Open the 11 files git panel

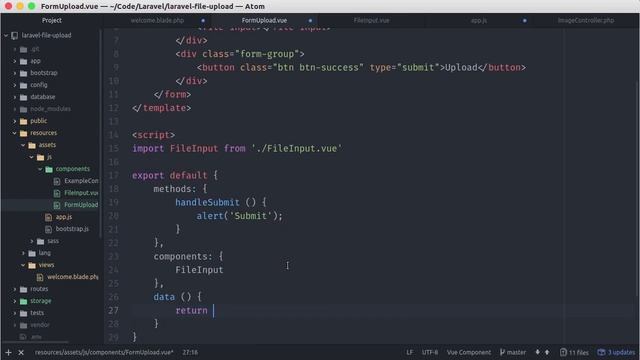tap(574, 352)
